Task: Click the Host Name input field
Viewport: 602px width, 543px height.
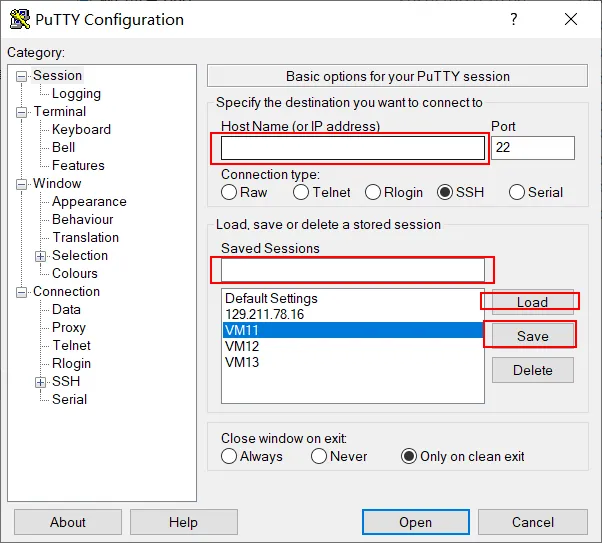Action: (352, 148)
